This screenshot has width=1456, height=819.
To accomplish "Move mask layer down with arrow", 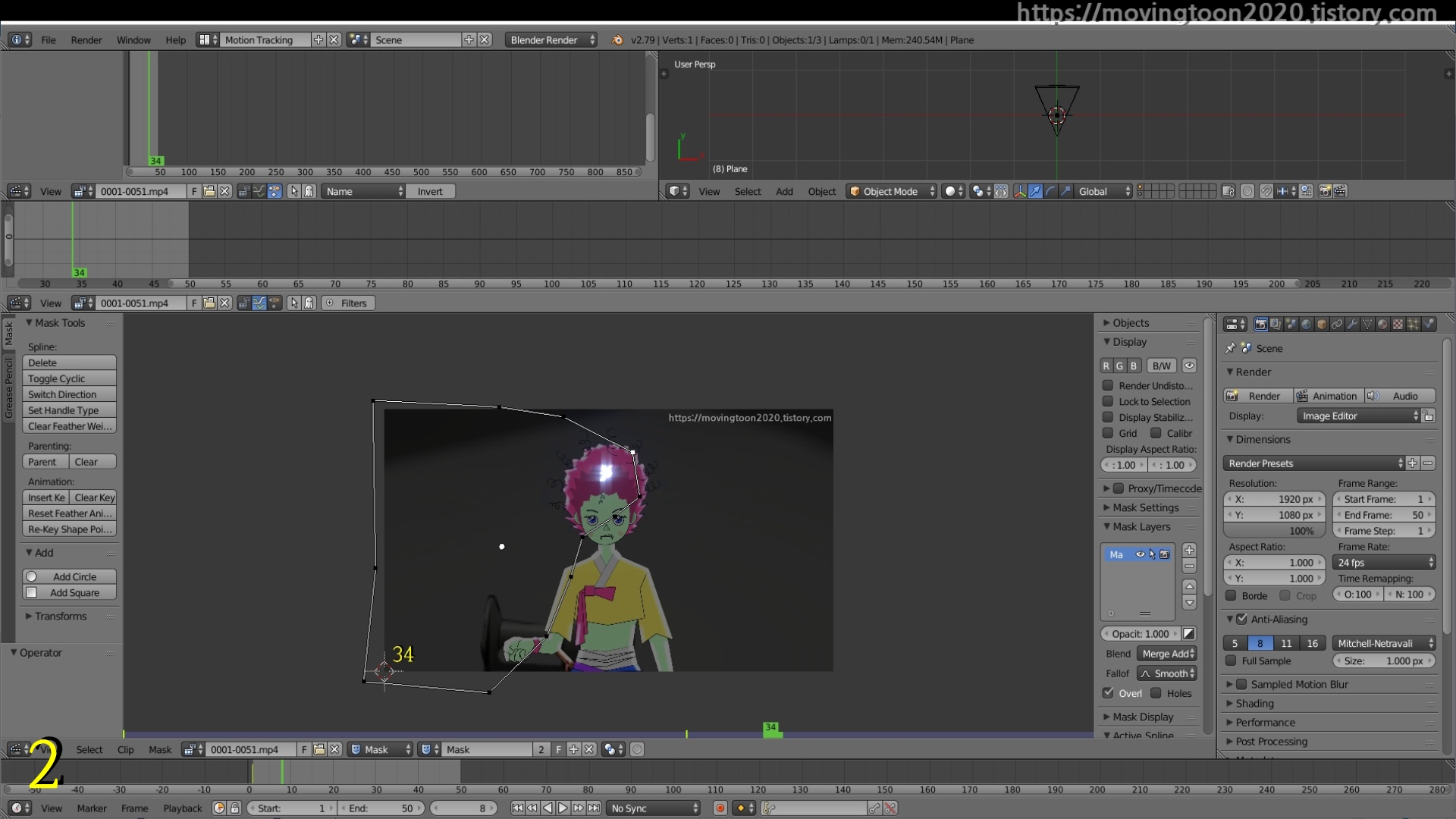I will [1189, 604].
